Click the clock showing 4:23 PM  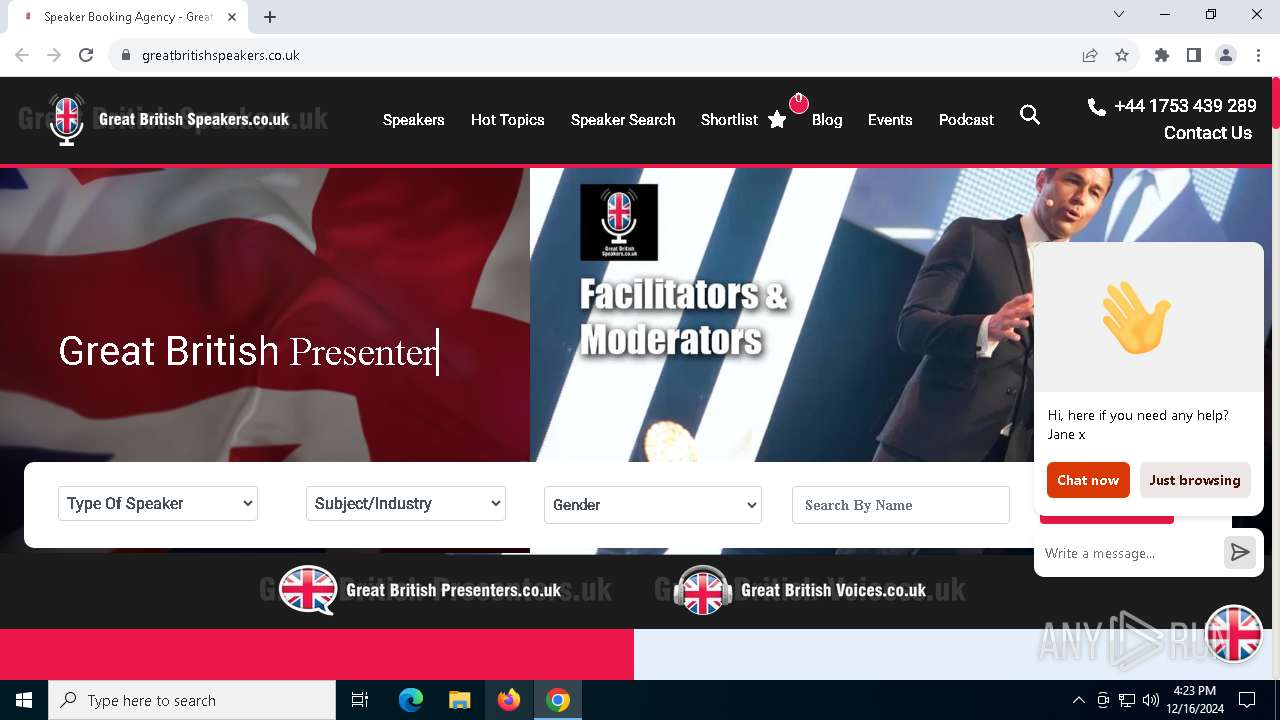coord(1194,700)
